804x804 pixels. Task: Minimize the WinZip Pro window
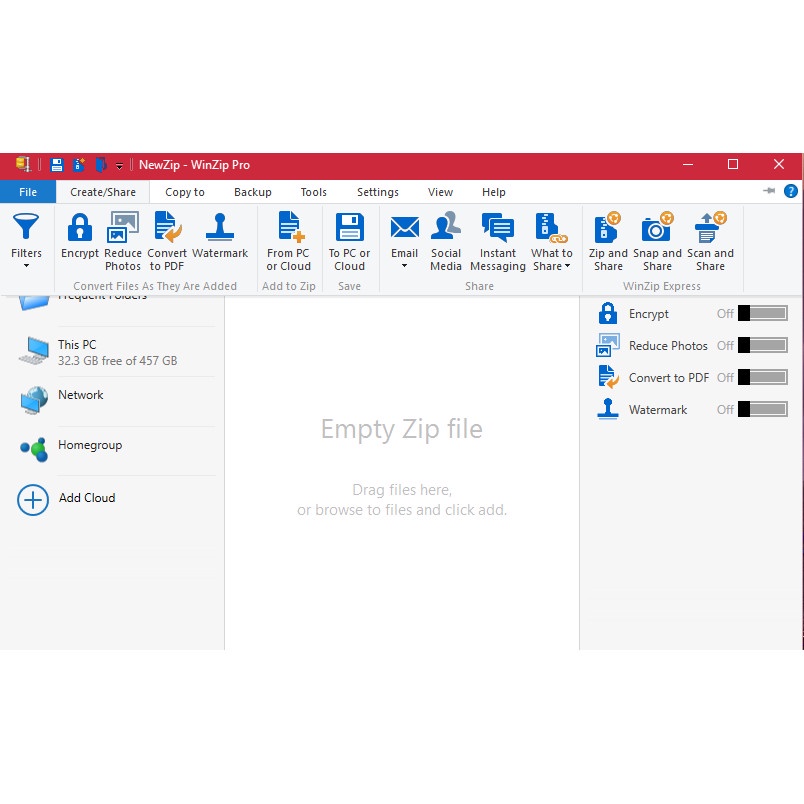[688, 165]
